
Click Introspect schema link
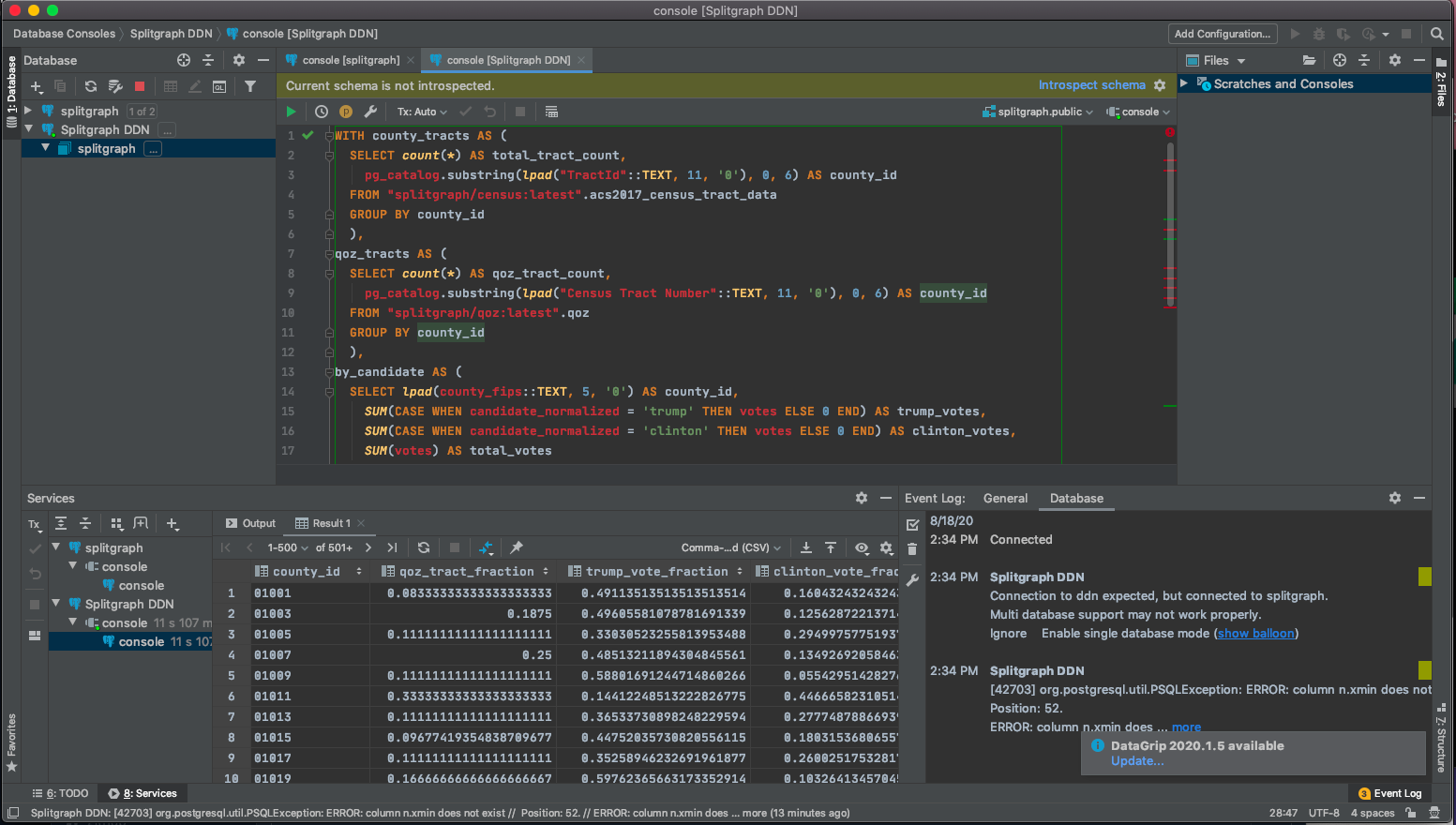(1091, 85)
